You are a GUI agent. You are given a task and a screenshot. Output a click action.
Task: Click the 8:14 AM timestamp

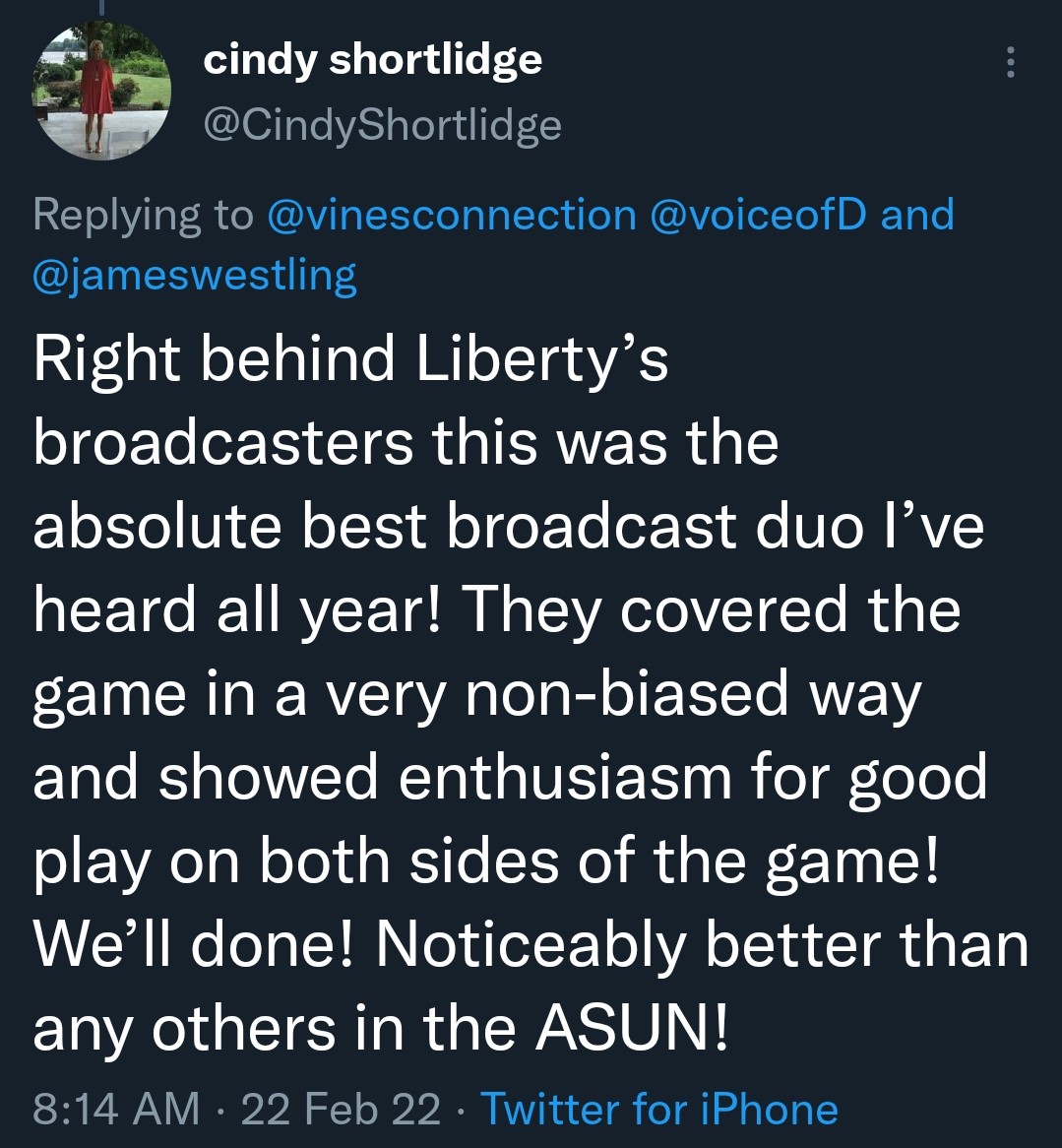[116, 1110]
